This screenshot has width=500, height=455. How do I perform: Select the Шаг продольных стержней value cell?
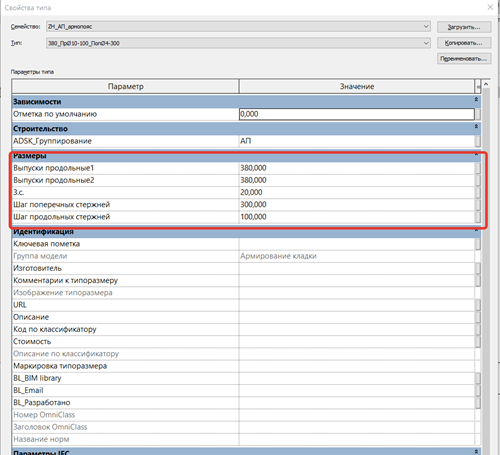pos(357,217)
